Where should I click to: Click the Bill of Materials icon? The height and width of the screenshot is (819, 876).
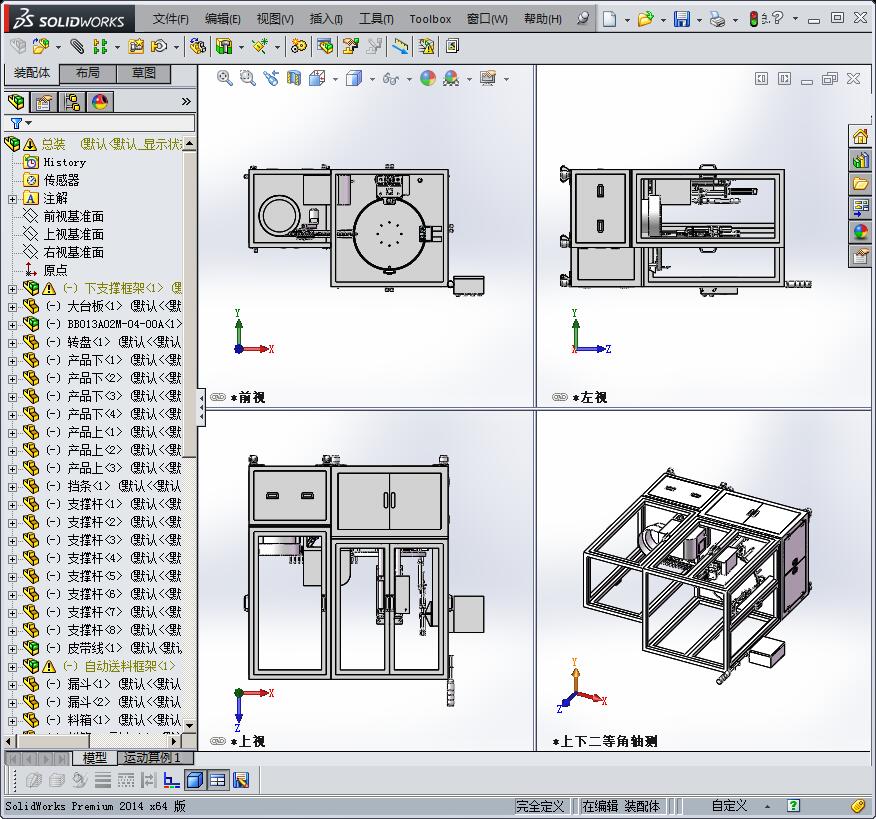(x=325, y=46)
